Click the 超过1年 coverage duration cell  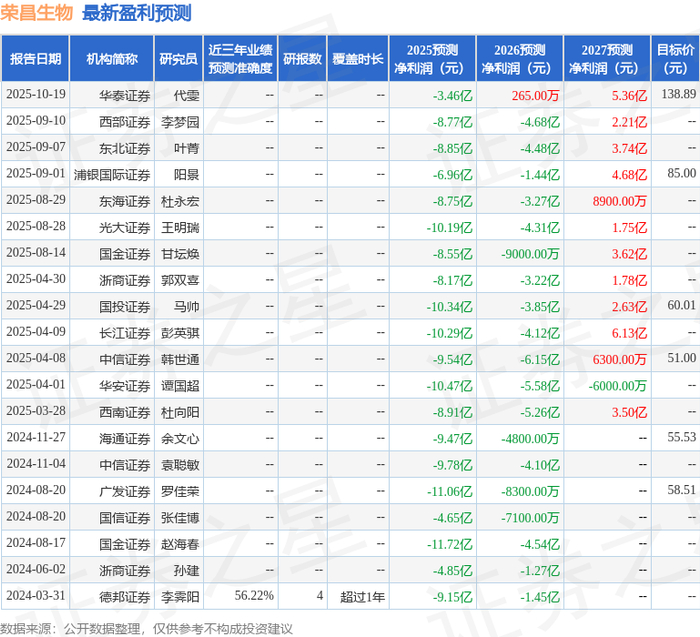(x=362, y=597)
